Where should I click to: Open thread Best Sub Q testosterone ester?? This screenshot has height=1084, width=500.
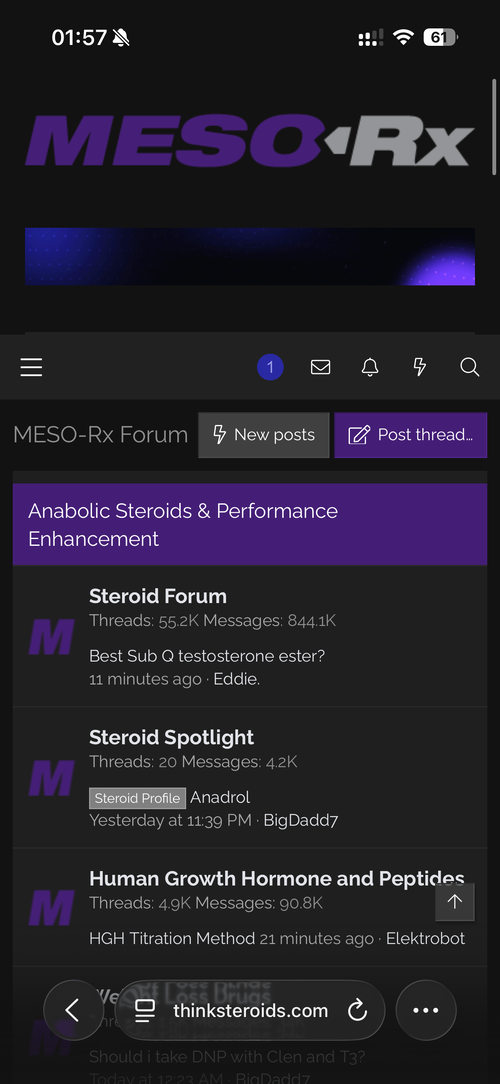coord(207,655)
